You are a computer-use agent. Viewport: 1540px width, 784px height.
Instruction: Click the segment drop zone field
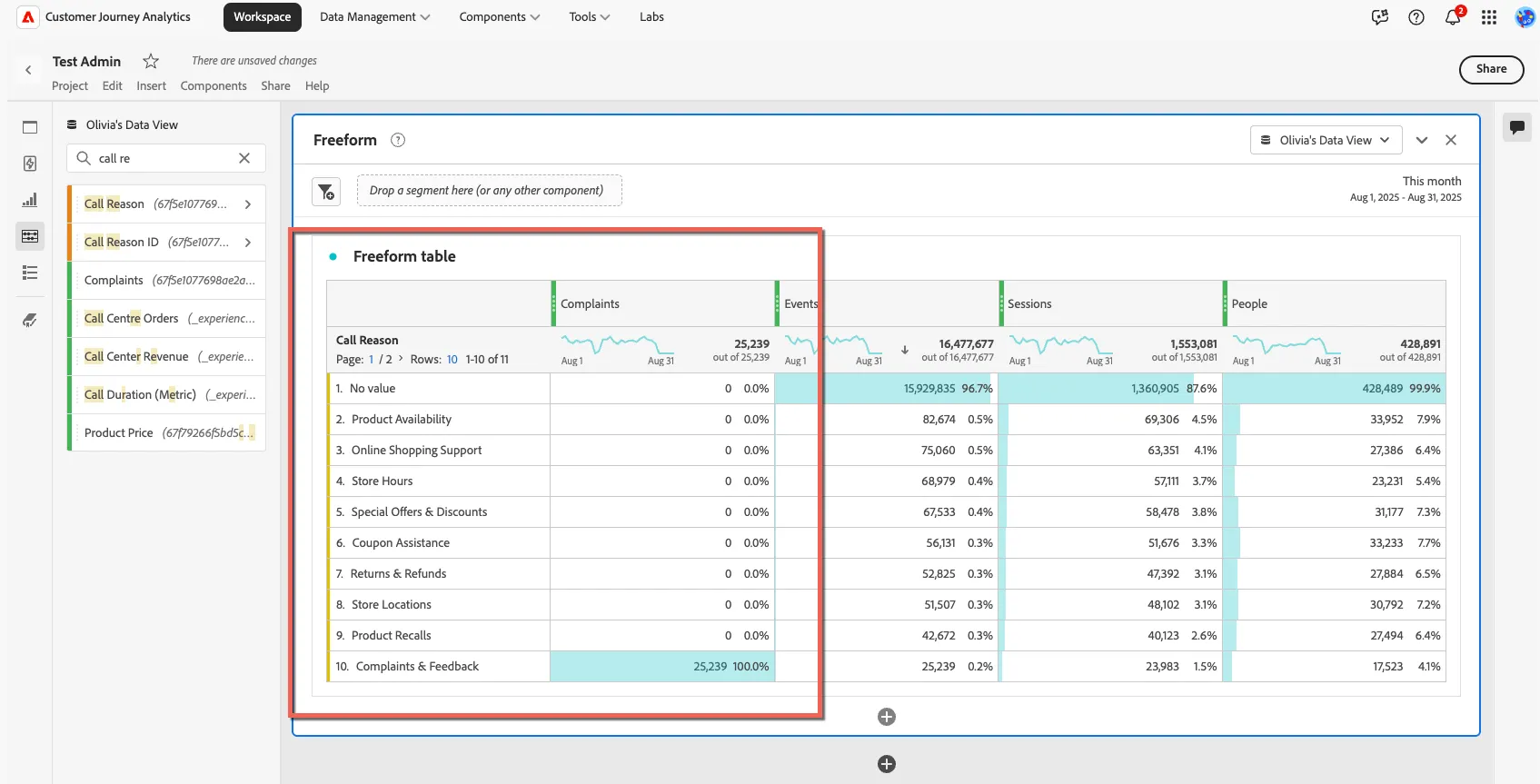click(x=490, y=191)
